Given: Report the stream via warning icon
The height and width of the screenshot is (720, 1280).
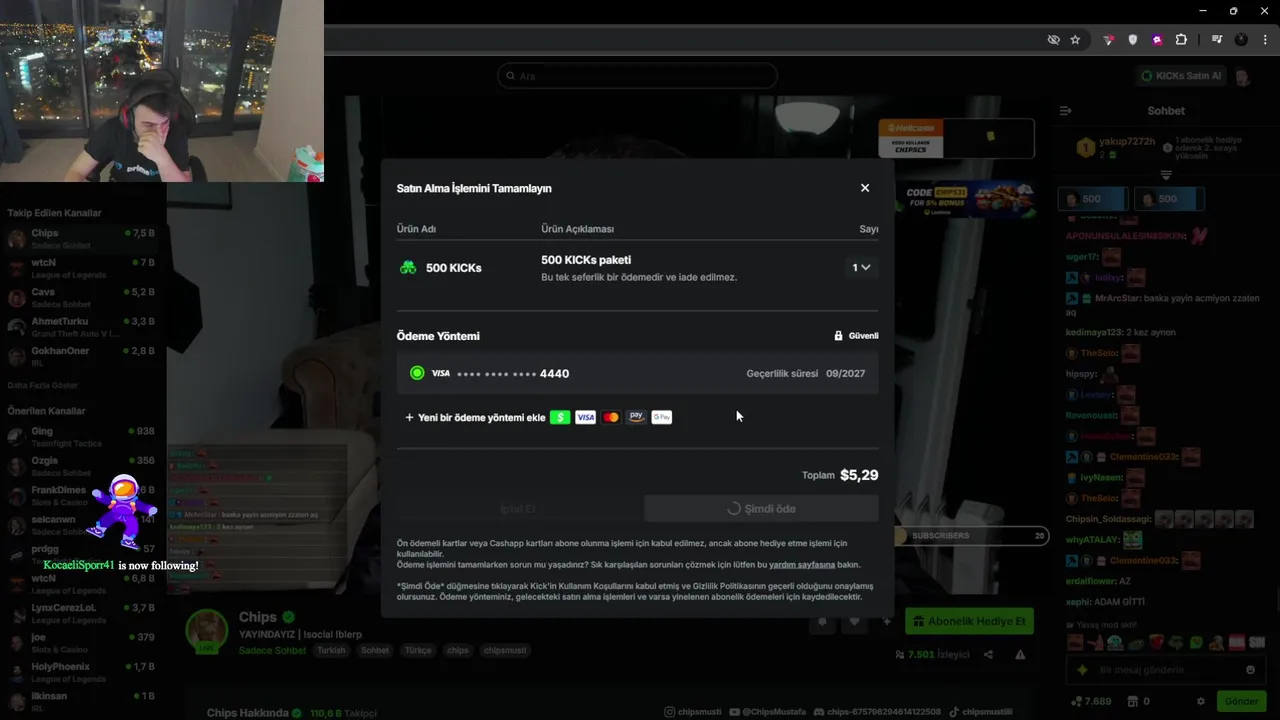Looking at the screenshot, I should 1020,655.
